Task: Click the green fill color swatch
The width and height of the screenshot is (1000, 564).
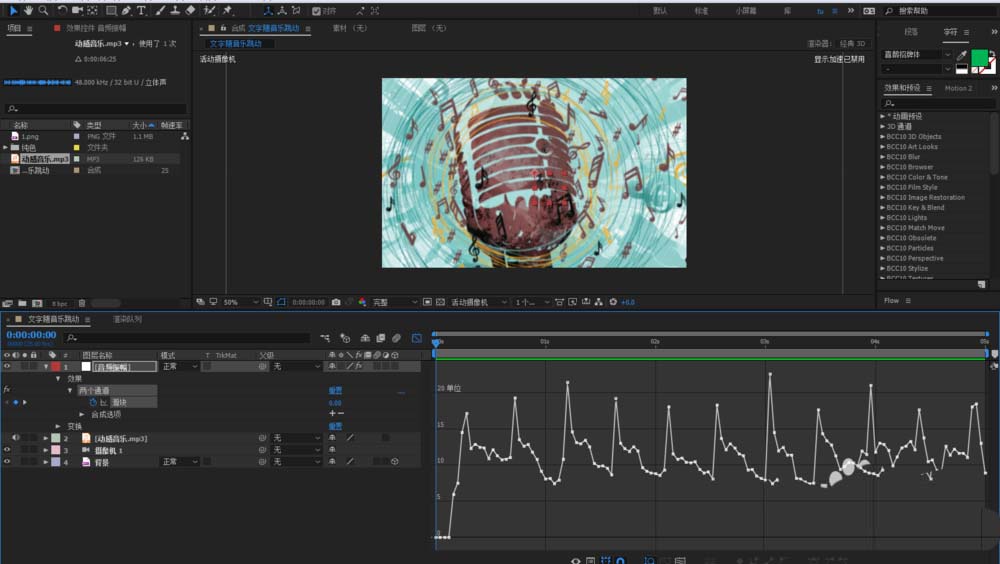Action: 979,57
